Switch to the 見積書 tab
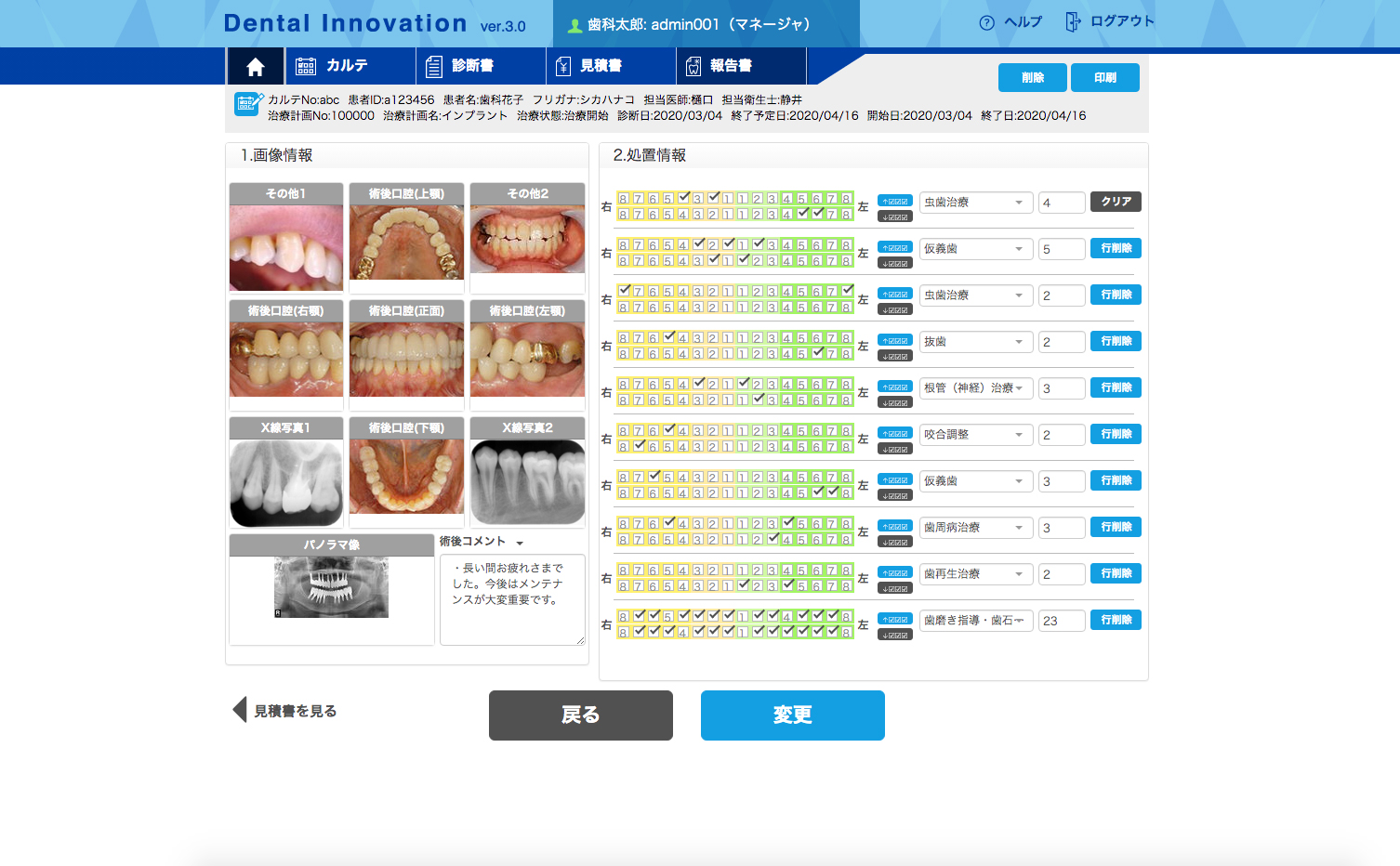 click(x=611, y=66)
